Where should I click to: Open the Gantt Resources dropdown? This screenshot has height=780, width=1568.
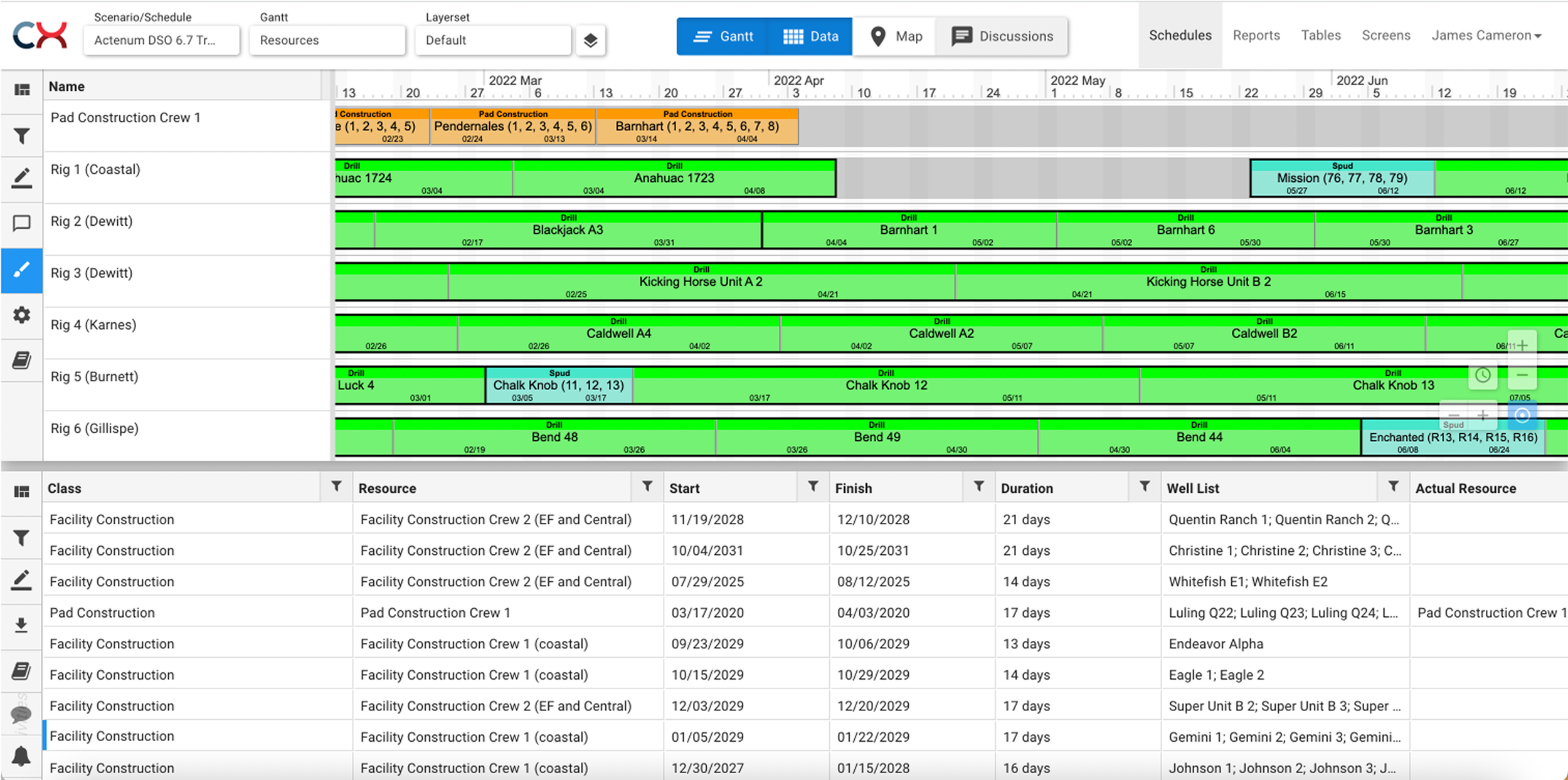(x=327, y=40)
